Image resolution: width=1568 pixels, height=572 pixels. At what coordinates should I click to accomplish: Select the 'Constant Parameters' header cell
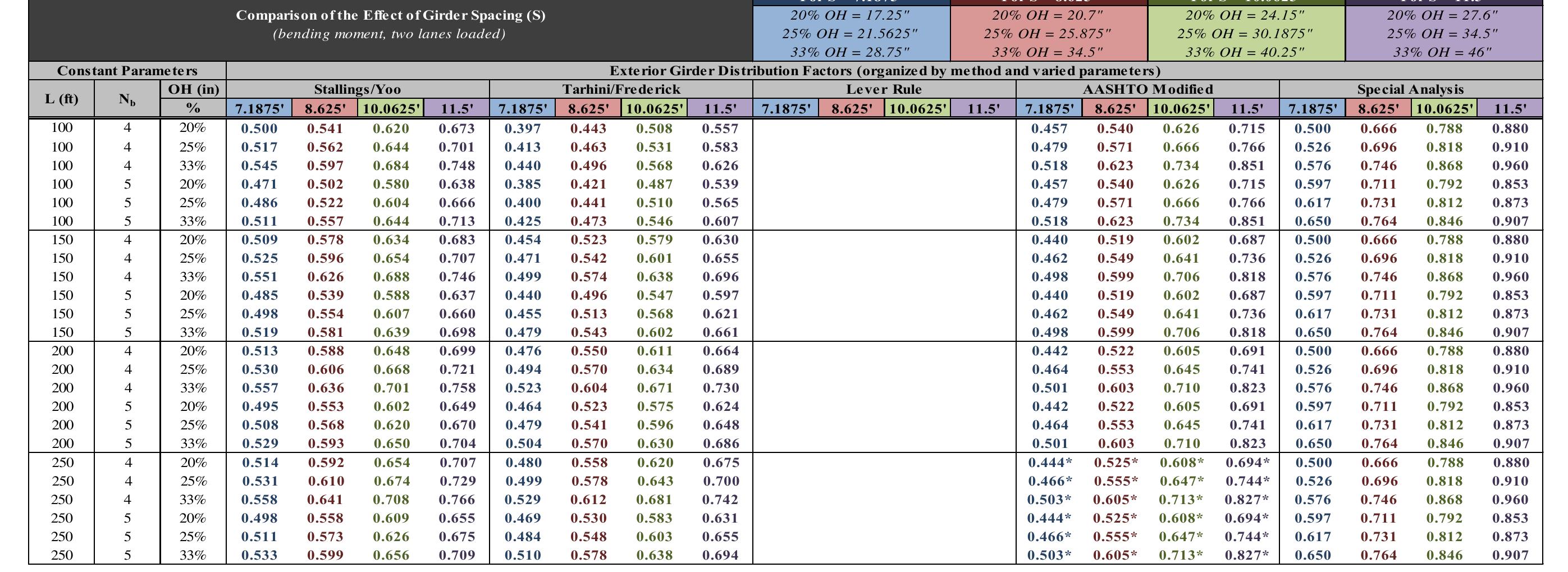(x=127, y=71)
